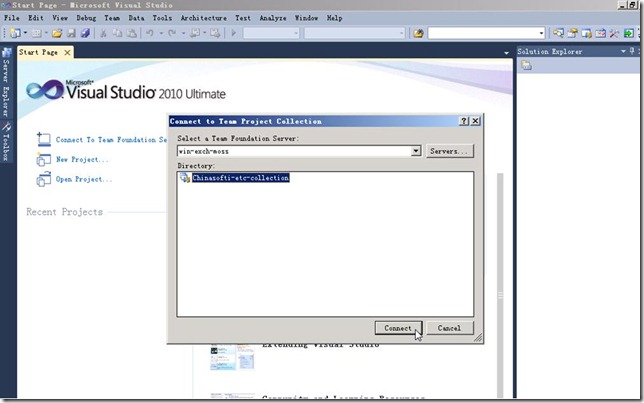Viewport: 644px width, 403px height.
Task: Open the Architecture menu
Action: [x=204, y=18]
